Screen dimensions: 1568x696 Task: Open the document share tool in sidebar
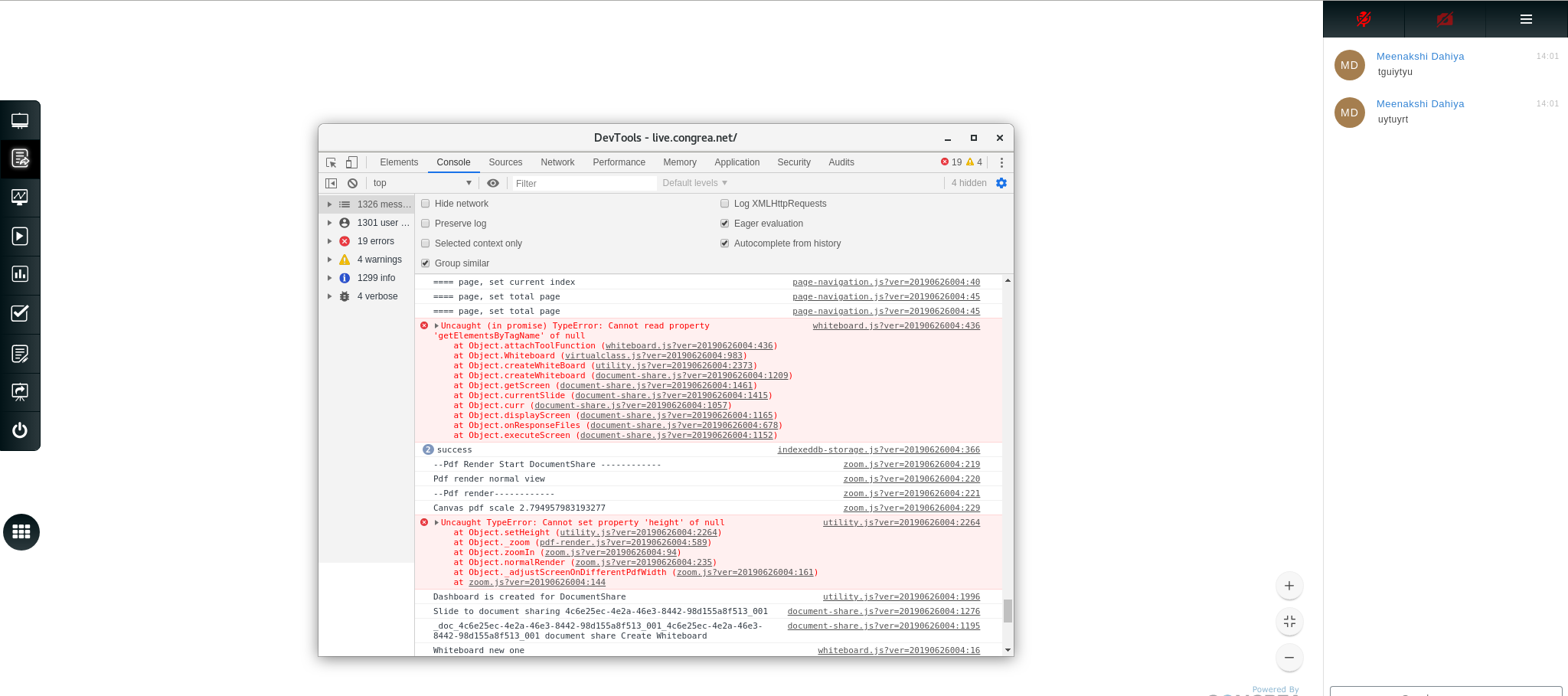(x=21, y=159)
